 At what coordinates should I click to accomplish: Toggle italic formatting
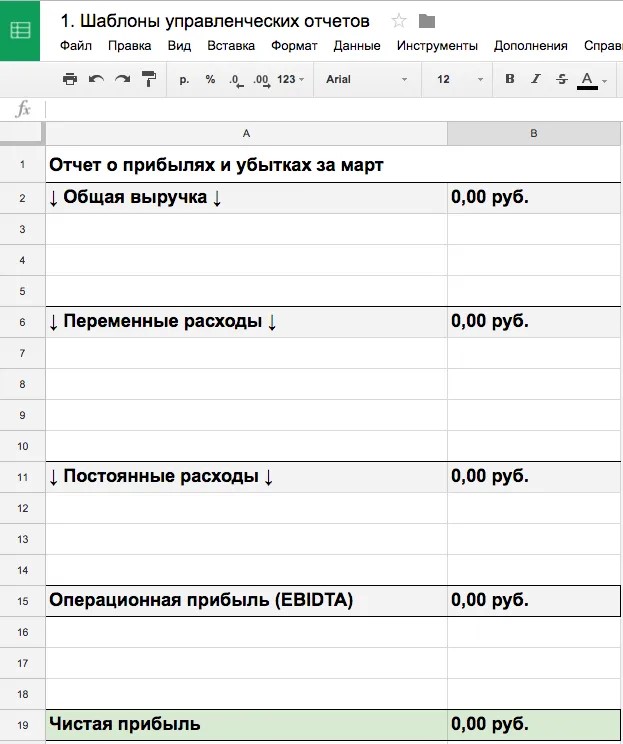click(x=536, y=79)
